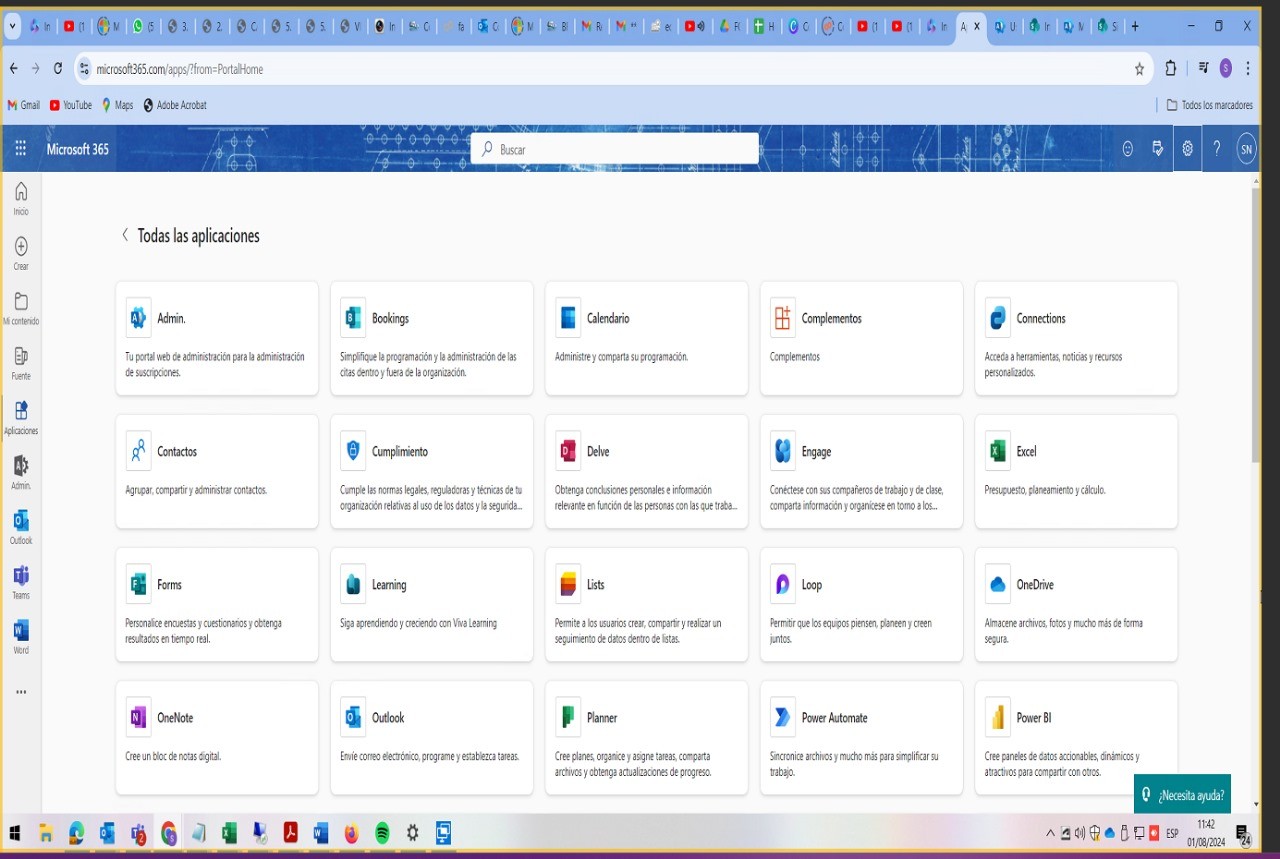
Task: Open the YouTube bookmark
Action: [70, 105]
